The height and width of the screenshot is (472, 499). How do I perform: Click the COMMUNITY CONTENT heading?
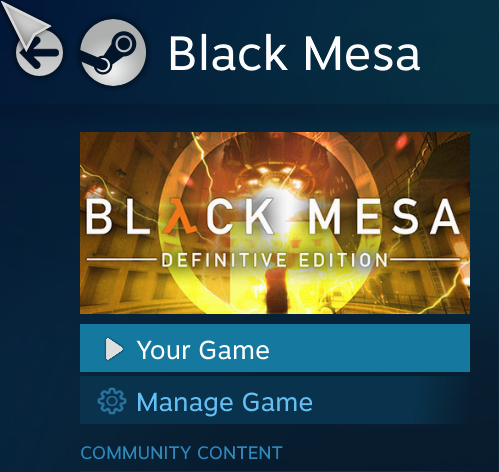tap(181, 453)
